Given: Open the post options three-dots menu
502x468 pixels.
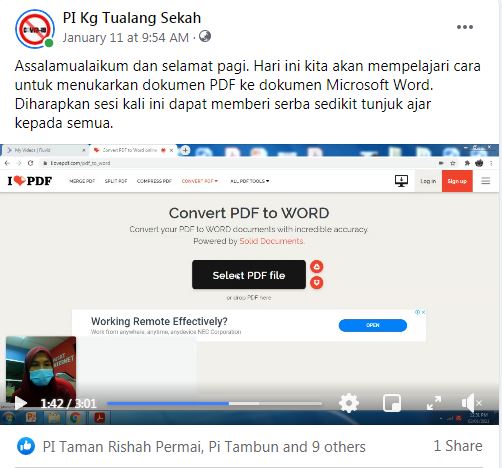Looking at the screenshot, I should pos(465,27).
